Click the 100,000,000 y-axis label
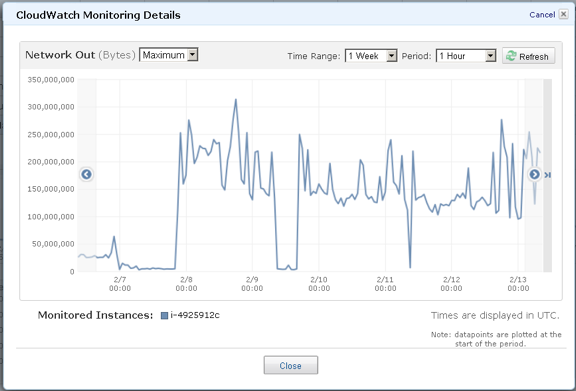Viewport: 576px width, 391px height. click(x=51, y=217)
